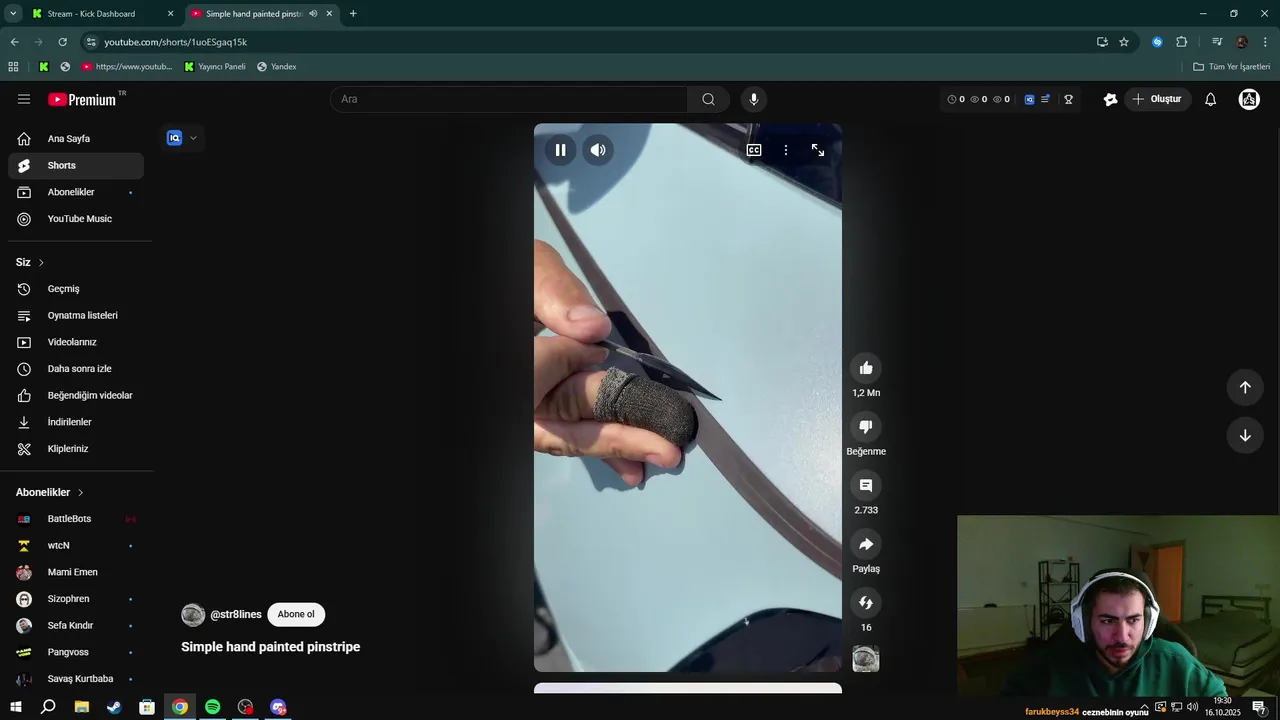Open Videolarınız in sidebar
This screenshot has height=720, width=1280.
[76, 342]
